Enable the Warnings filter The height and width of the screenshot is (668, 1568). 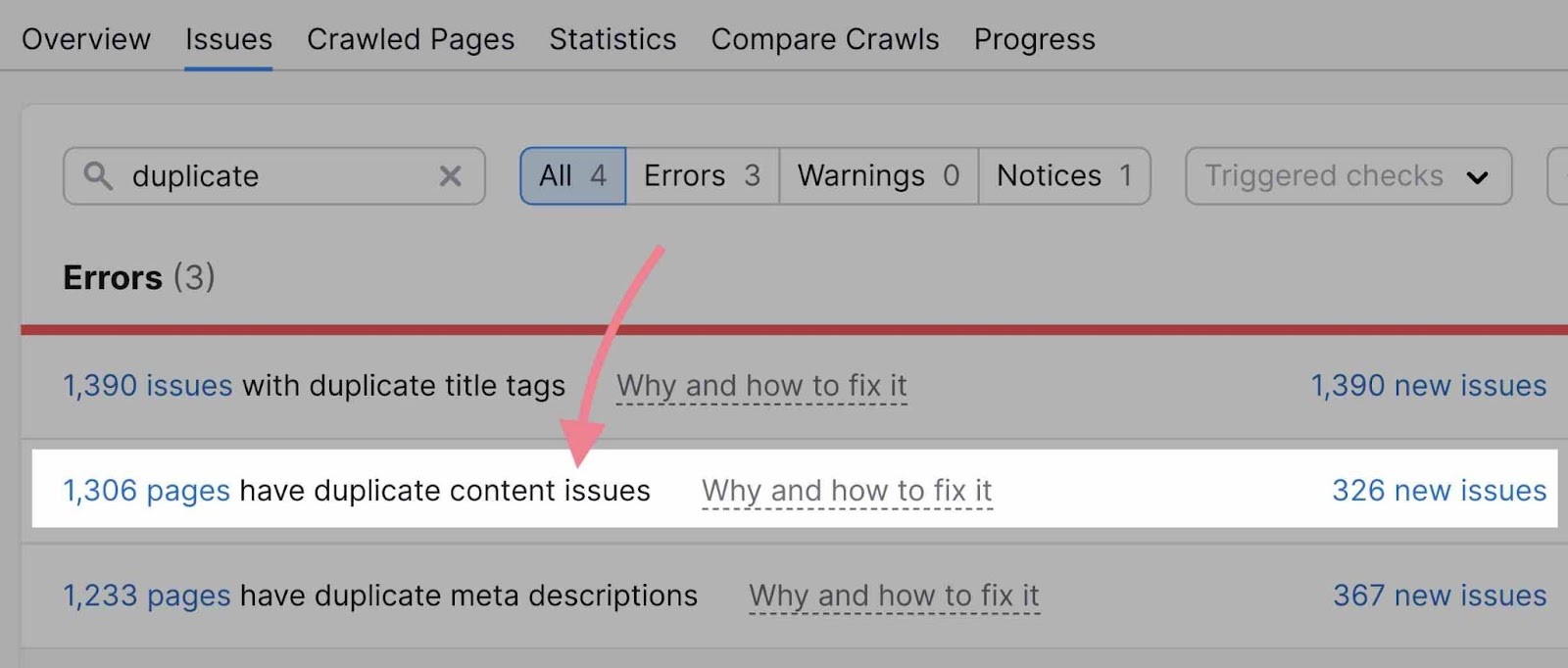(876, 176)
